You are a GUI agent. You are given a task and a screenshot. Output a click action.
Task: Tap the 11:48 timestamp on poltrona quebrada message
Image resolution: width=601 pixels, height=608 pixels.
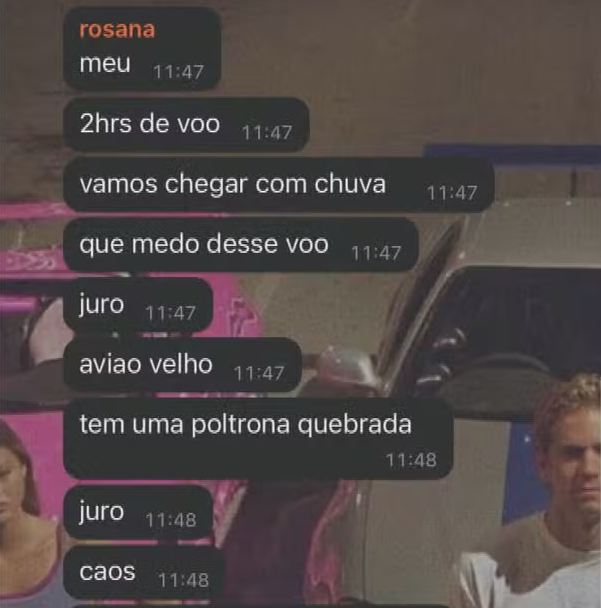pos(411,460)
